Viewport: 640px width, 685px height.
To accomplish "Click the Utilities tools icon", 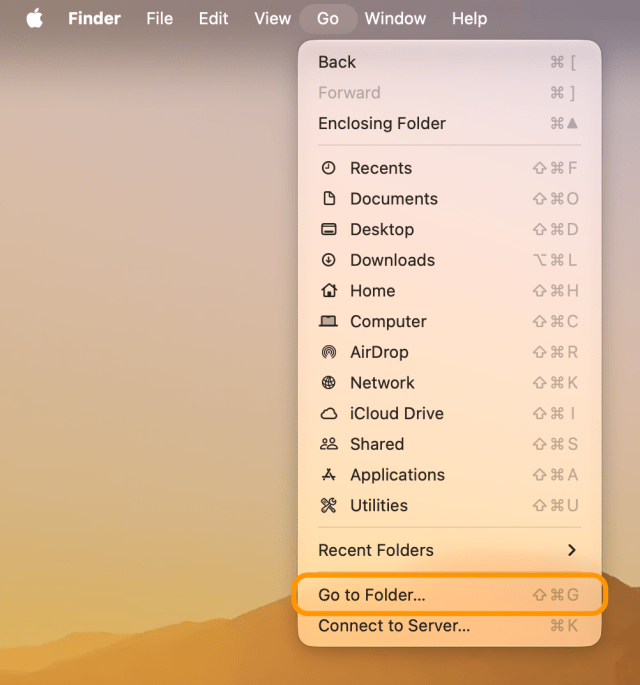I will click(x=329, y=505).
